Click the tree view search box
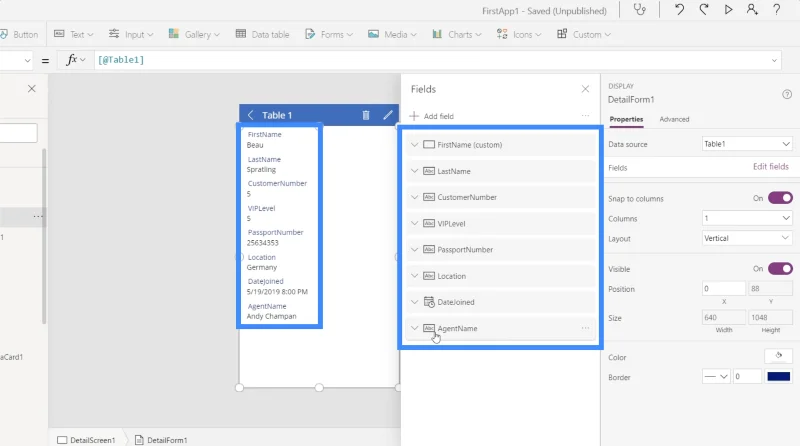The height and width of the screenshot is (446, 800). 18,133
